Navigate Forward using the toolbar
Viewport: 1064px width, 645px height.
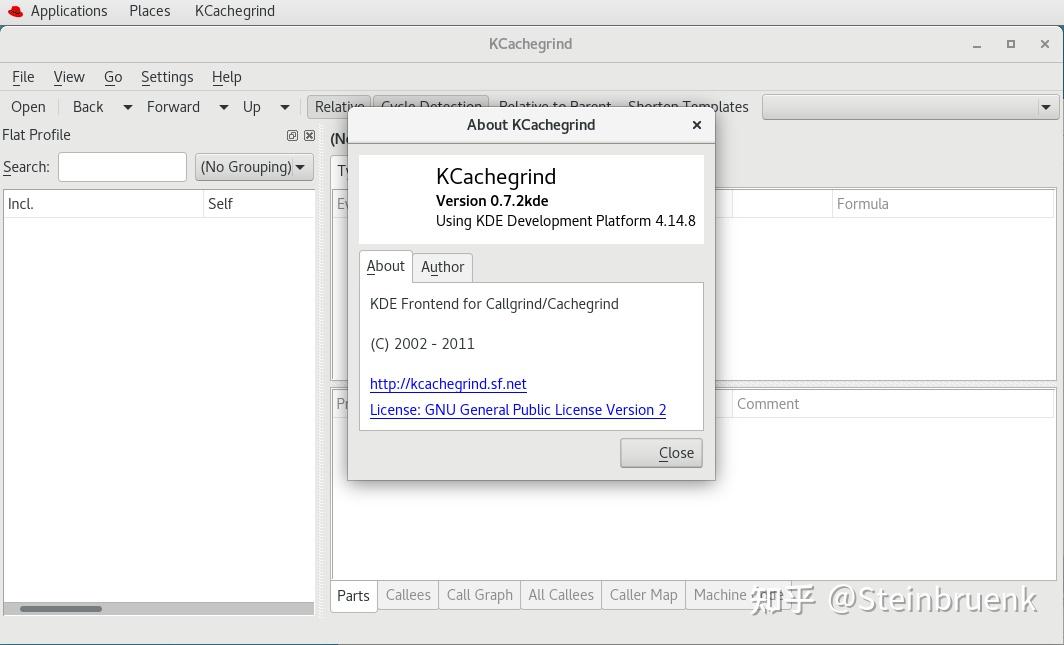[x=173, y=106]
